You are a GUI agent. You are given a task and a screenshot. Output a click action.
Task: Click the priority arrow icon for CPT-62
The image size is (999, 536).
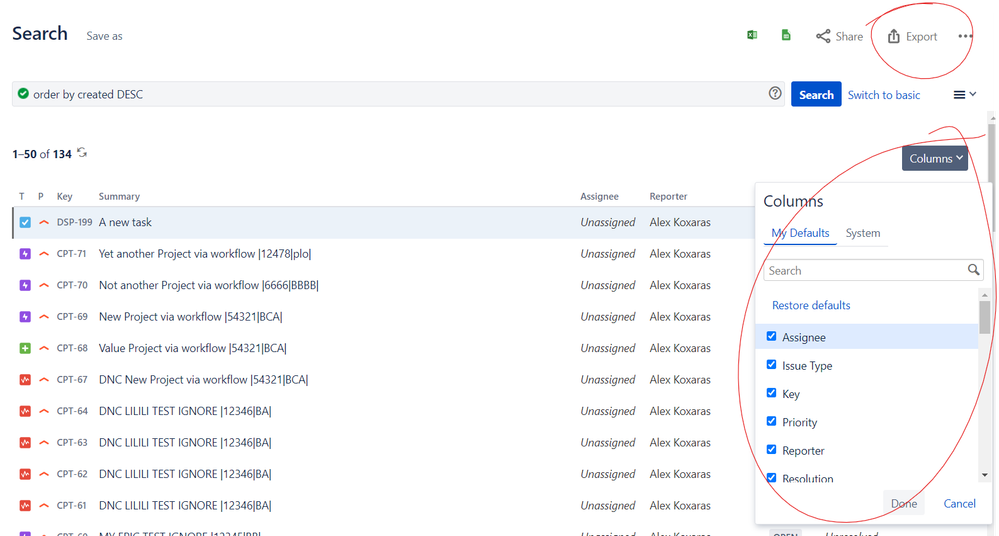pos(44,474)
